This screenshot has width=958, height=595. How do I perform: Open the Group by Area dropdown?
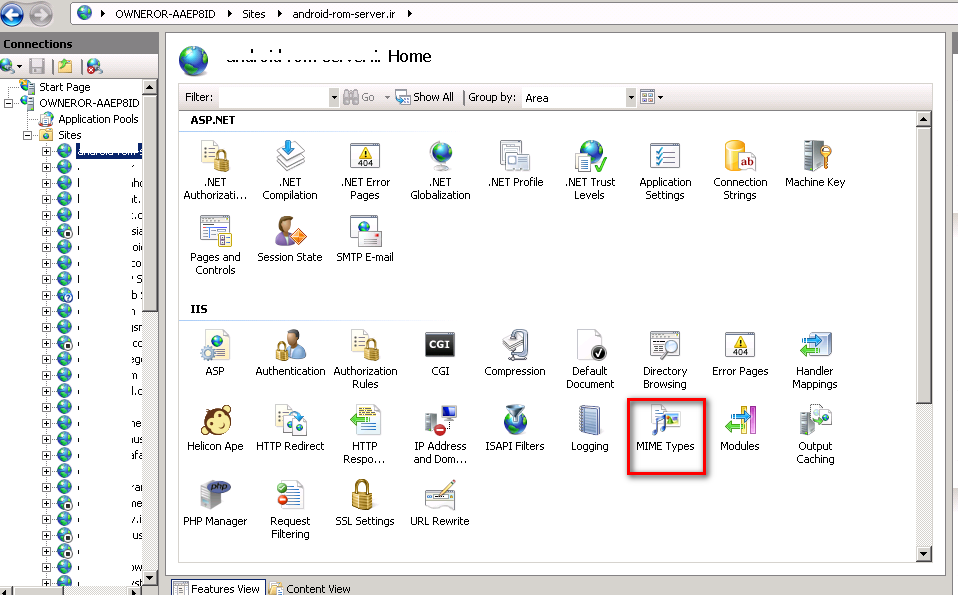631,98
